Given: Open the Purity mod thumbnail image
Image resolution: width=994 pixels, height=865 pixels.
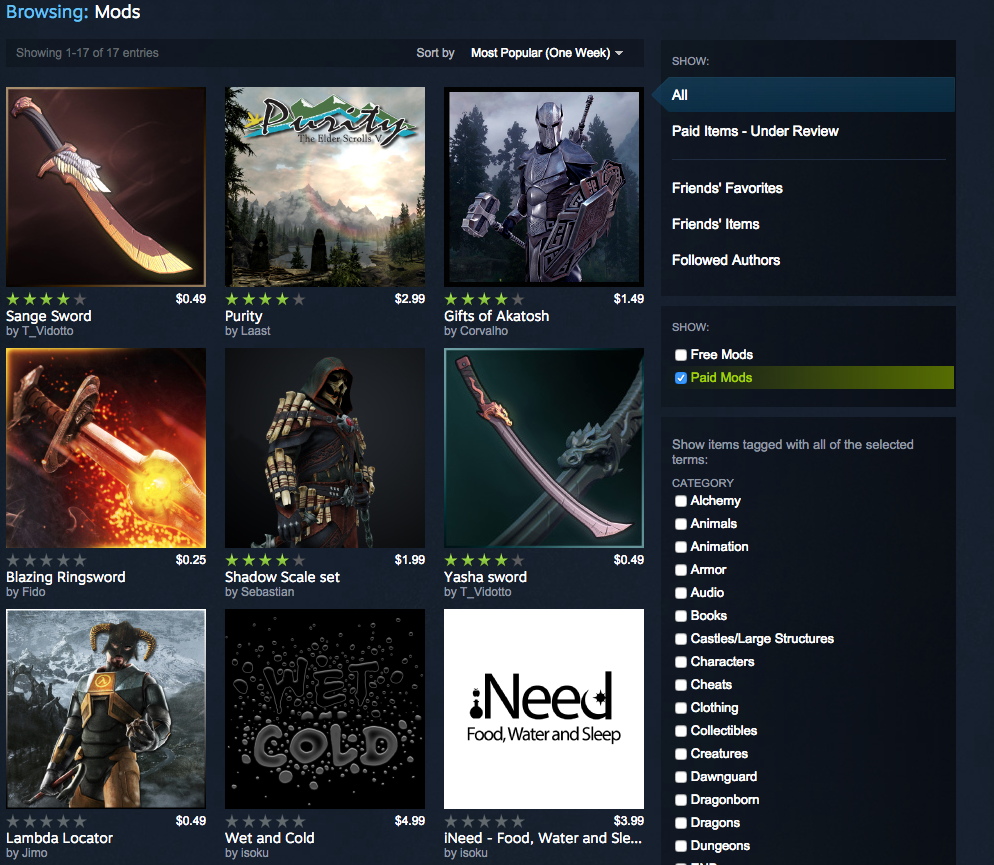Looking at the screenshot, I should 325,187.
